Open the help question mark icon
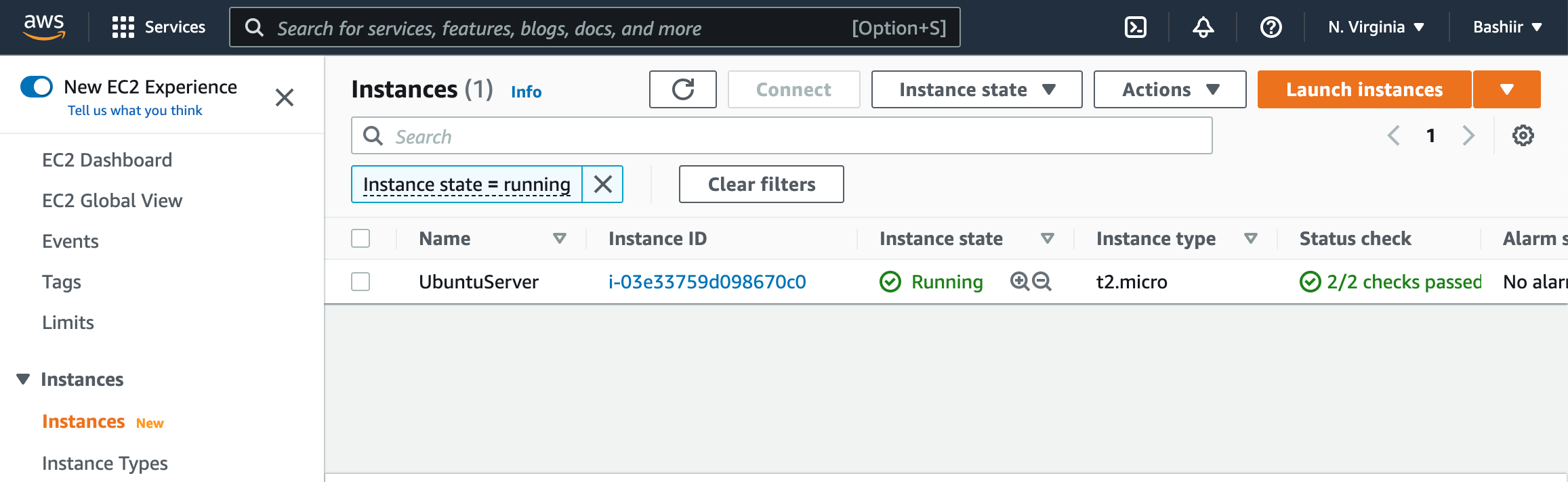 coord(1271,27)
